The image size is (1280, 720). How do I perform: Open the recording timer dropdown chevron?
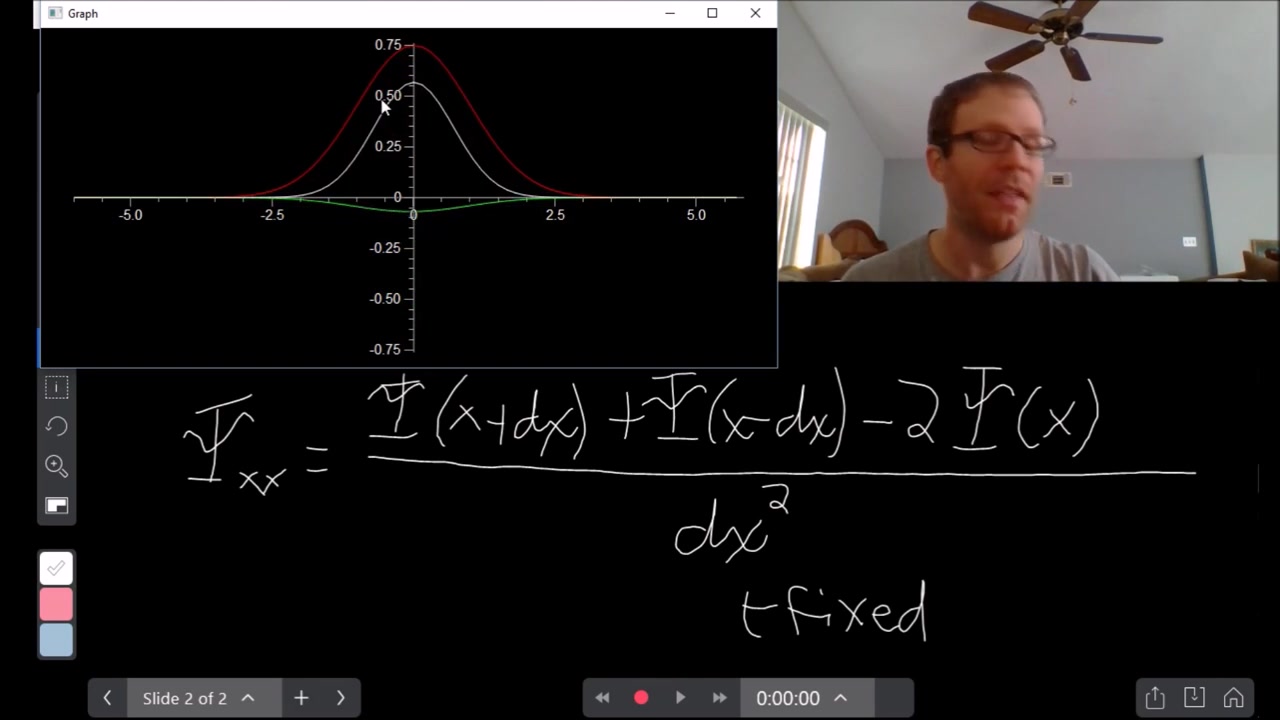(x=840, y=697)
